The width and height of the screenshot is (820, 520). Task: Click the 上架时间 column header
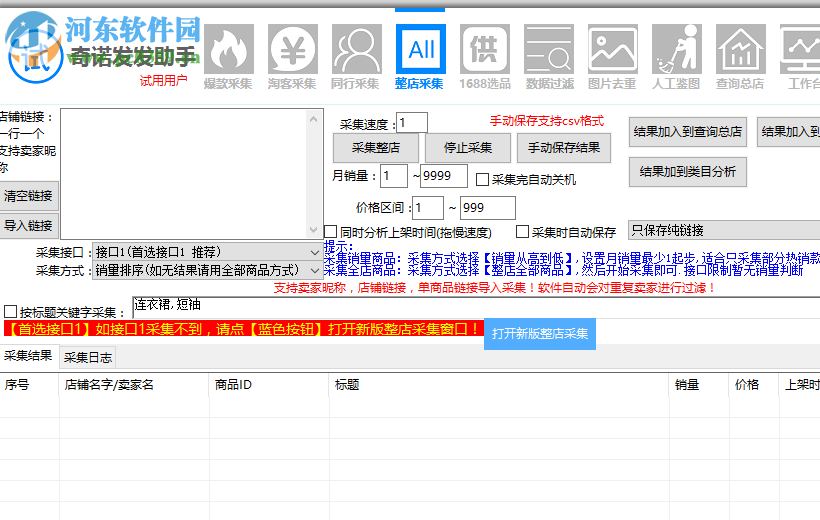(x=800, y=385)
